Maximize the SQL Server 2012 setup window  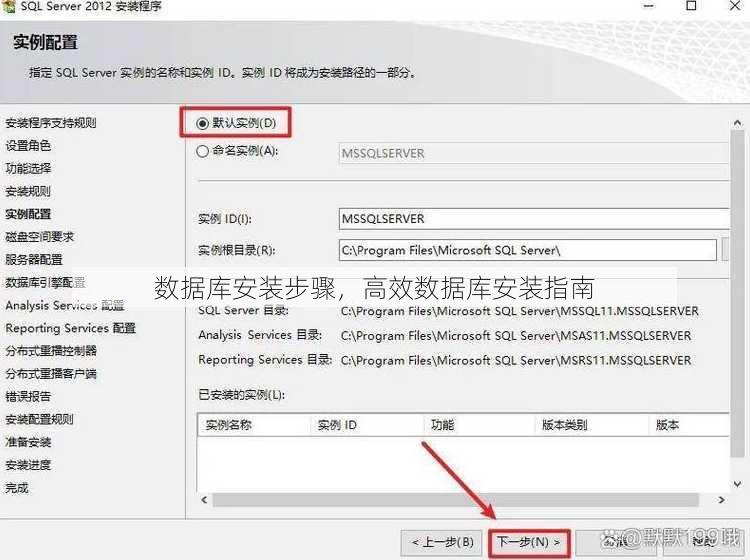tap(691, 6)
